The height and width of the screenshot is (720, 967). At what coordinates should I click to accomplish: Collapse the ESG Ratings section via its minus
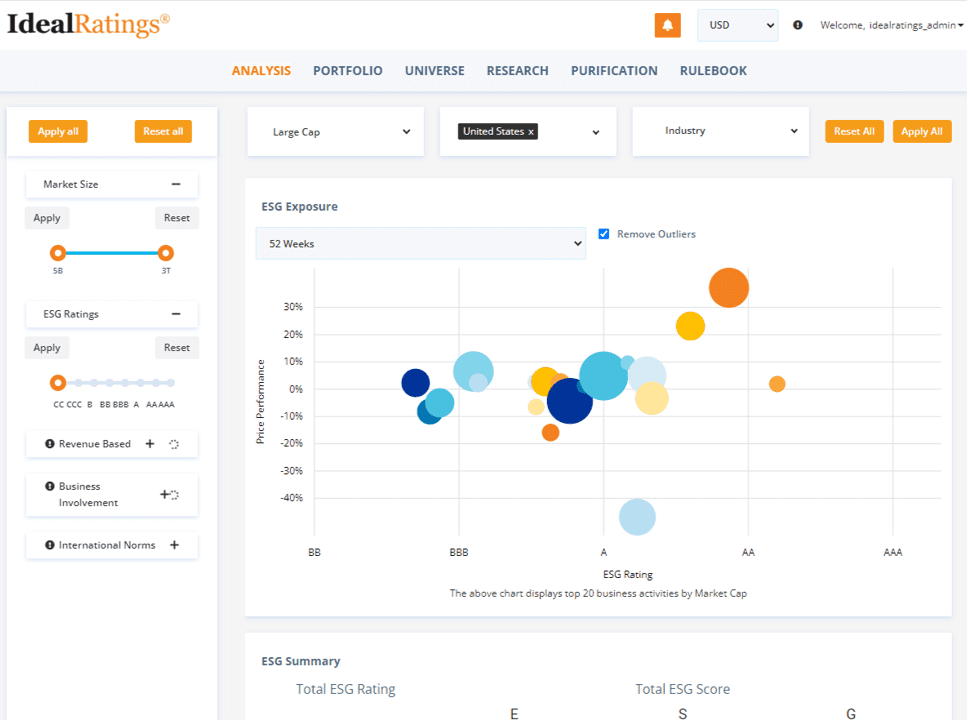(176, 314)
